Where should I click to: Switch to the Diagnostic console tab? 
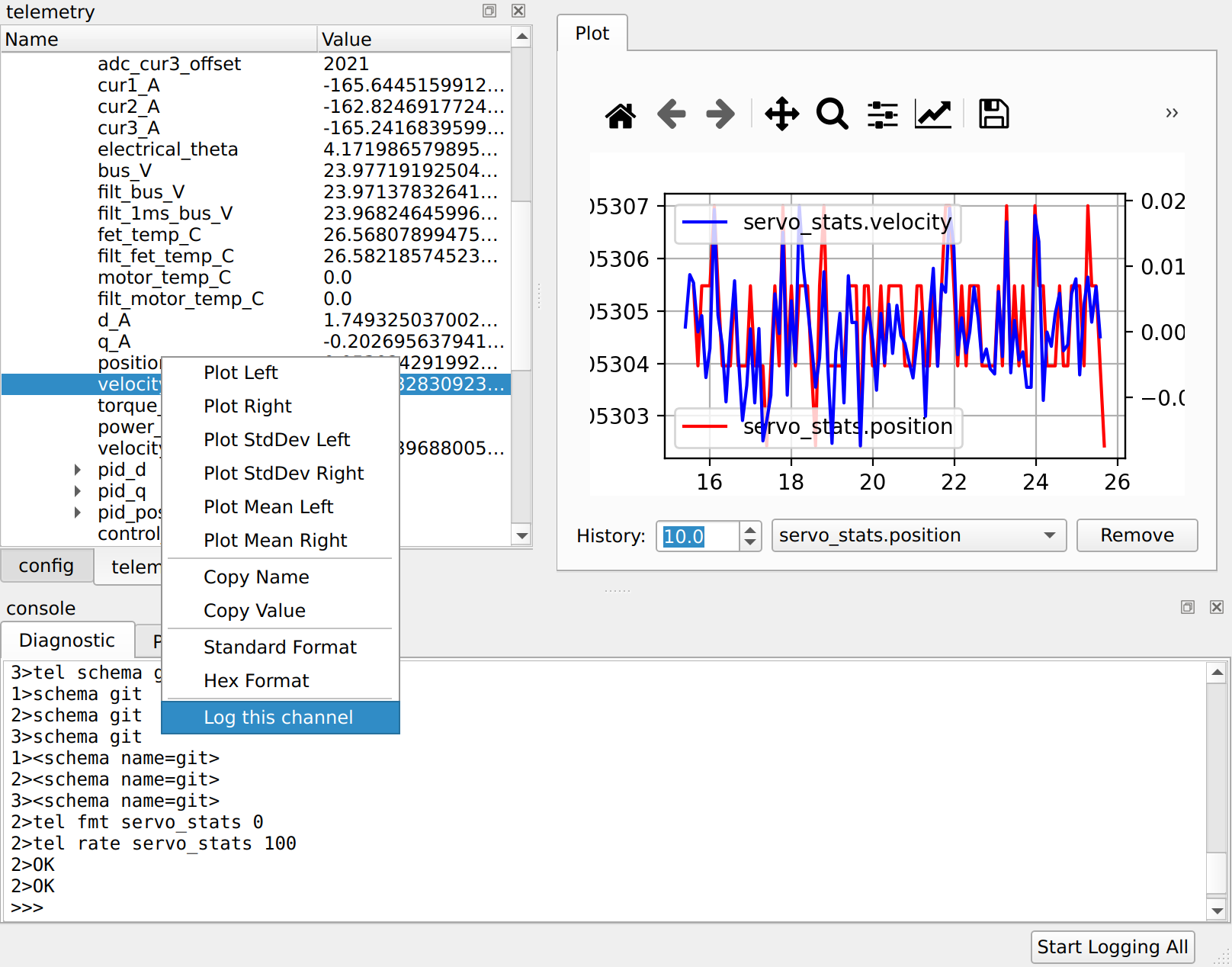pyautogui.click(x=68, y=640)
